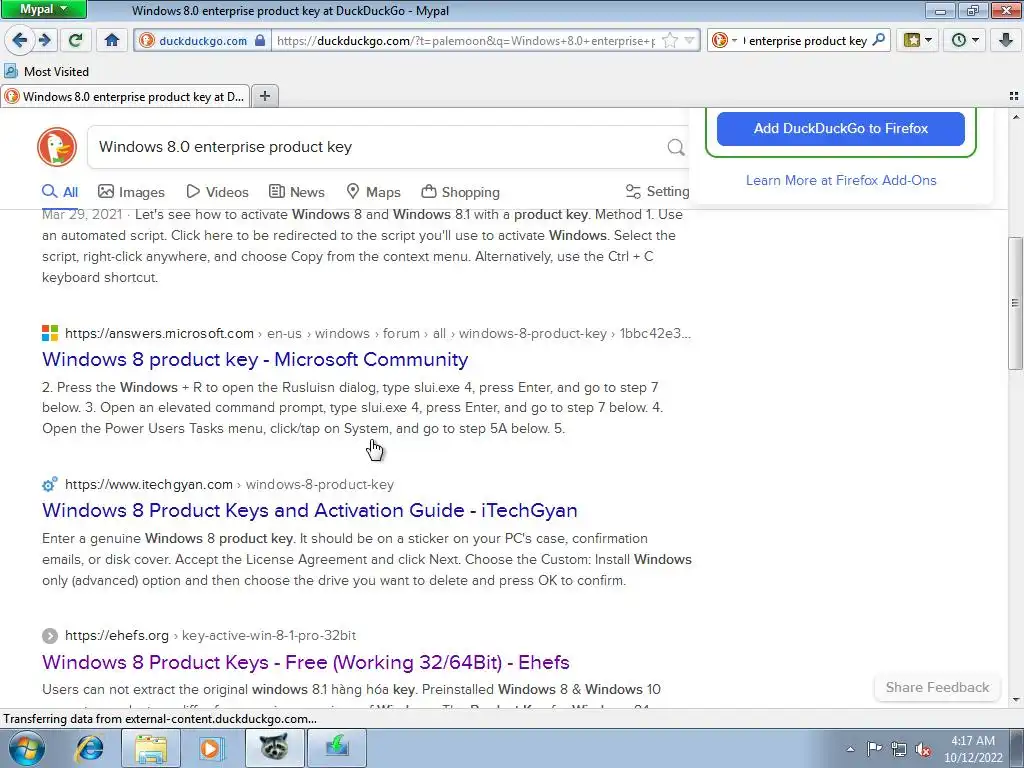Open Windows Media Player from taskbar

pyautogui.click(x=212, y=748)
